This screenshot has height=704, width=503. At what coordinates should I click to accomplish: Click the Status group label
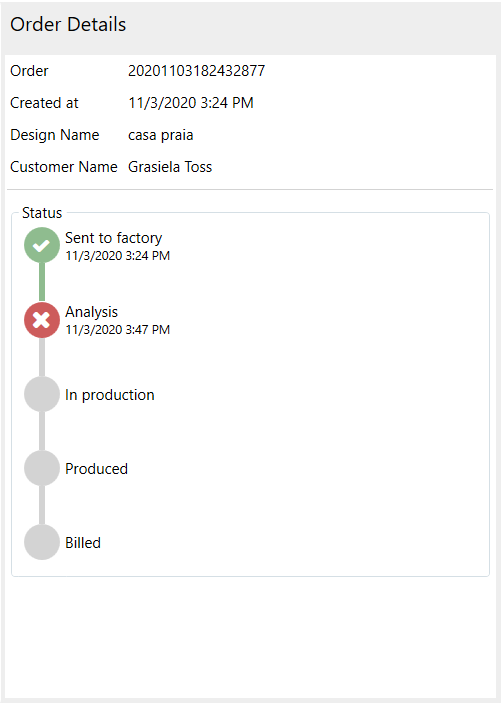(x=42, y=213)
